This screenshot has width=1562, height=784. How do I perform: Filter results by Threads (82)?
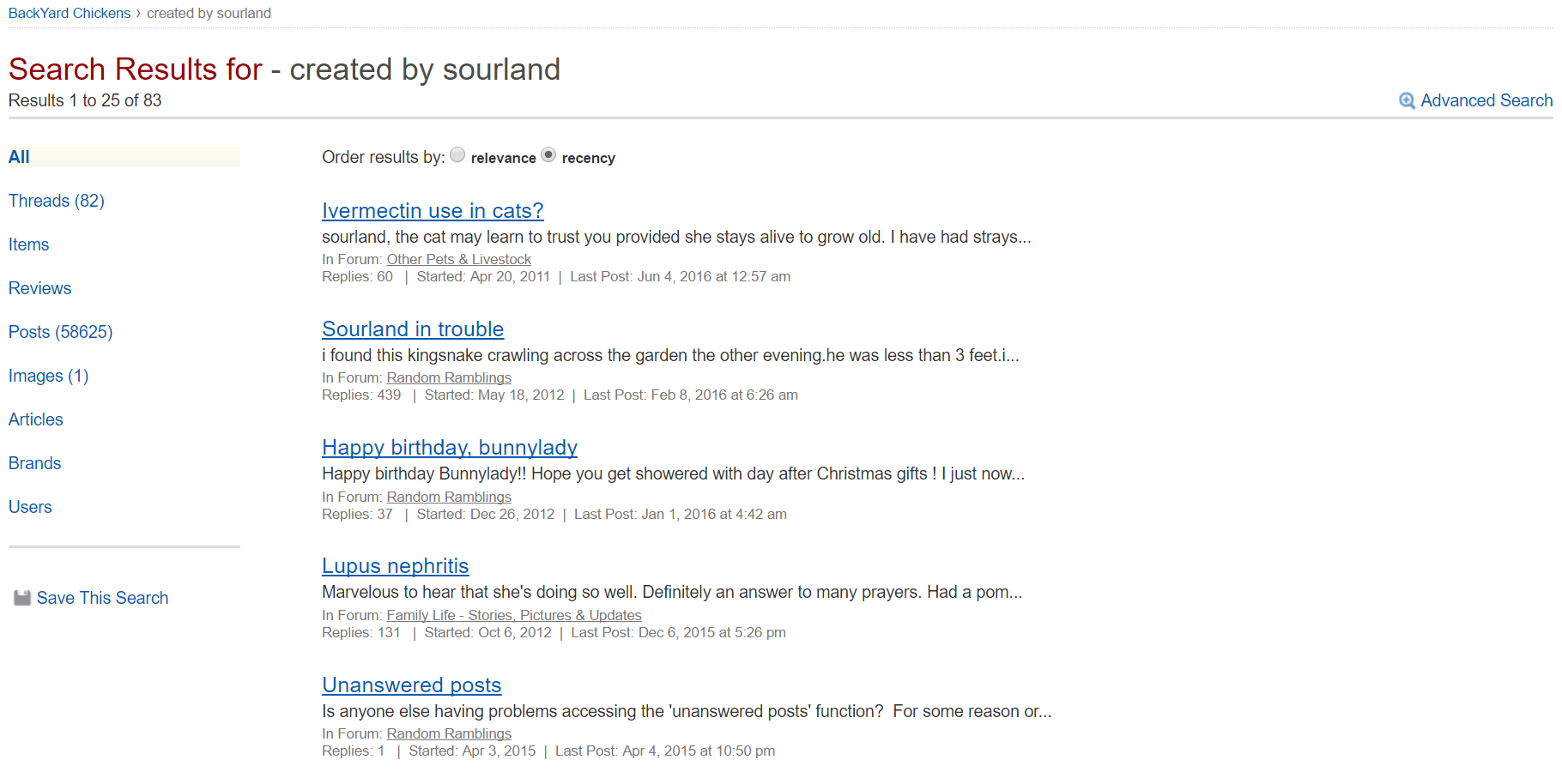point(57,201)
